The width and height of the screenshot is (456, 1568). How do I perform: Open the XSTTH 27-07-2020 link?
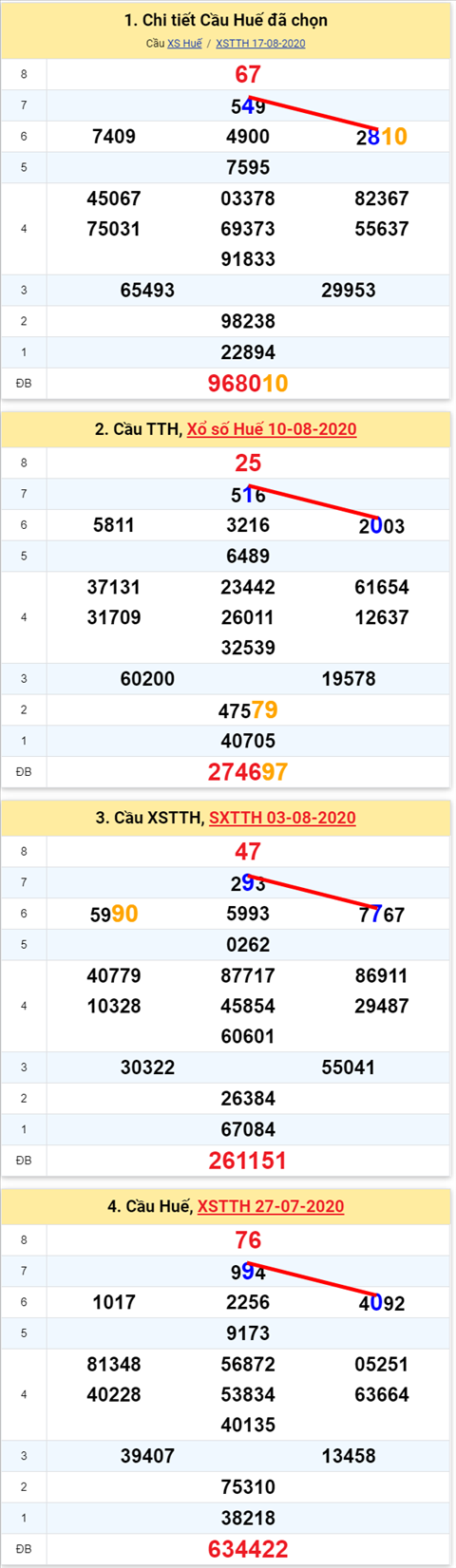click(271, 1206)
